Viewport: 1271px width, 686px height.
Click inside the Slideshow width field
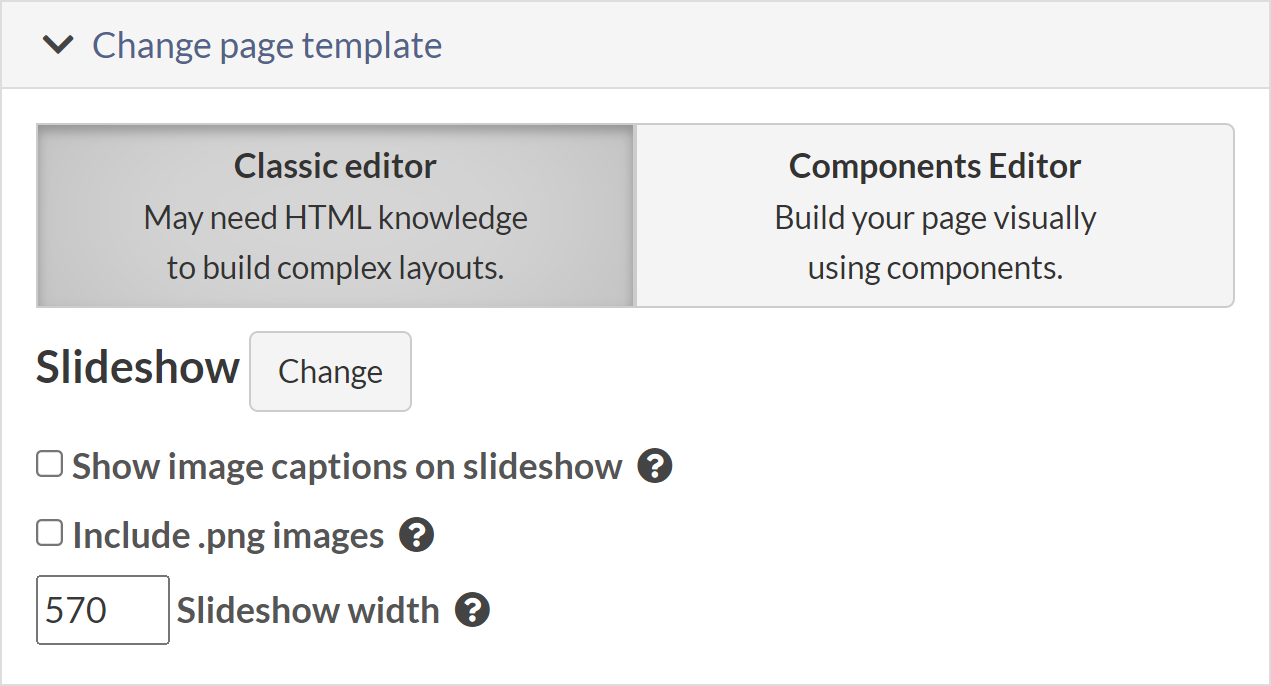(x=102, y=610)
